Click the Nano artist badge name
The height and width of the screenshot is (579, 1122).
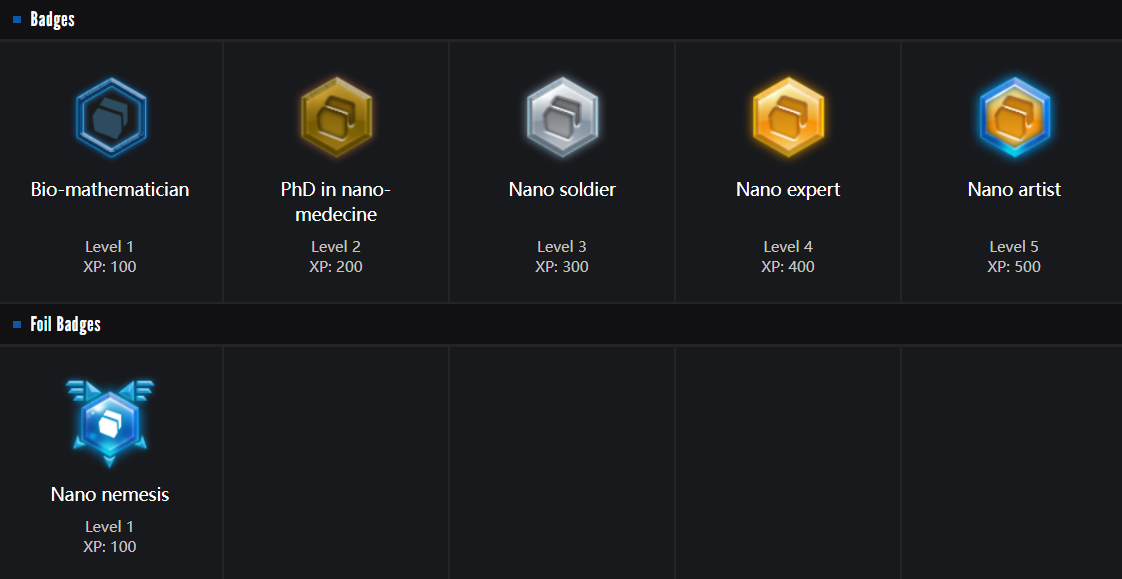click(x=1014, y=190)
